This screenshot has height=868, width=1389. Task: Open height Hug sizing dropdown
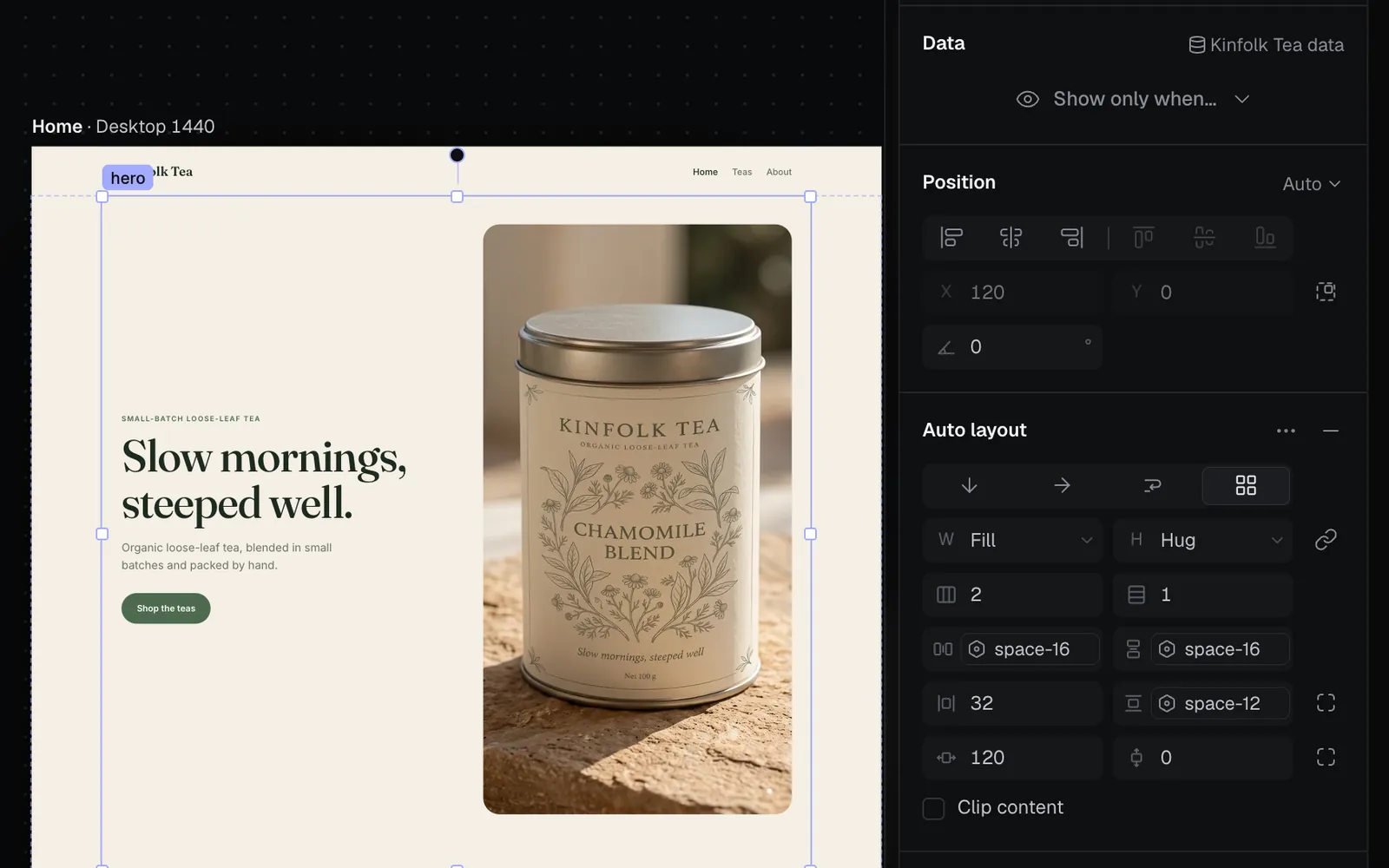click(x=1203, y=540)
